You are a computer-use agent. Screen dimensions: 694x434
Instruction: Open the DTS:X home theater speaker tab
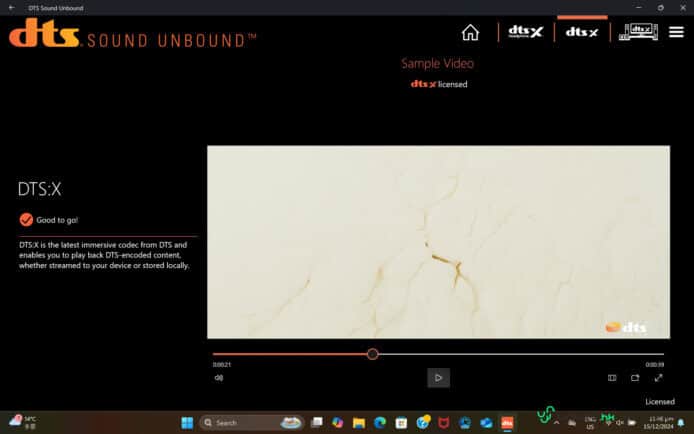coord(638,32)
